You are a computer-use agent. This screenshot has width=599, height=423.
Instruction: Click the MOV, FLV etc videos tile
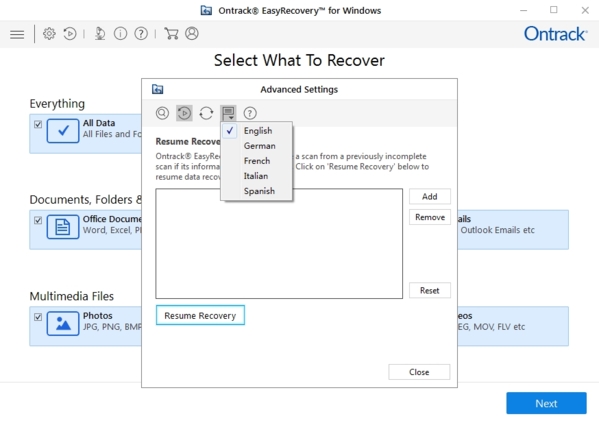pyautogui.click(x=513, y=326)
